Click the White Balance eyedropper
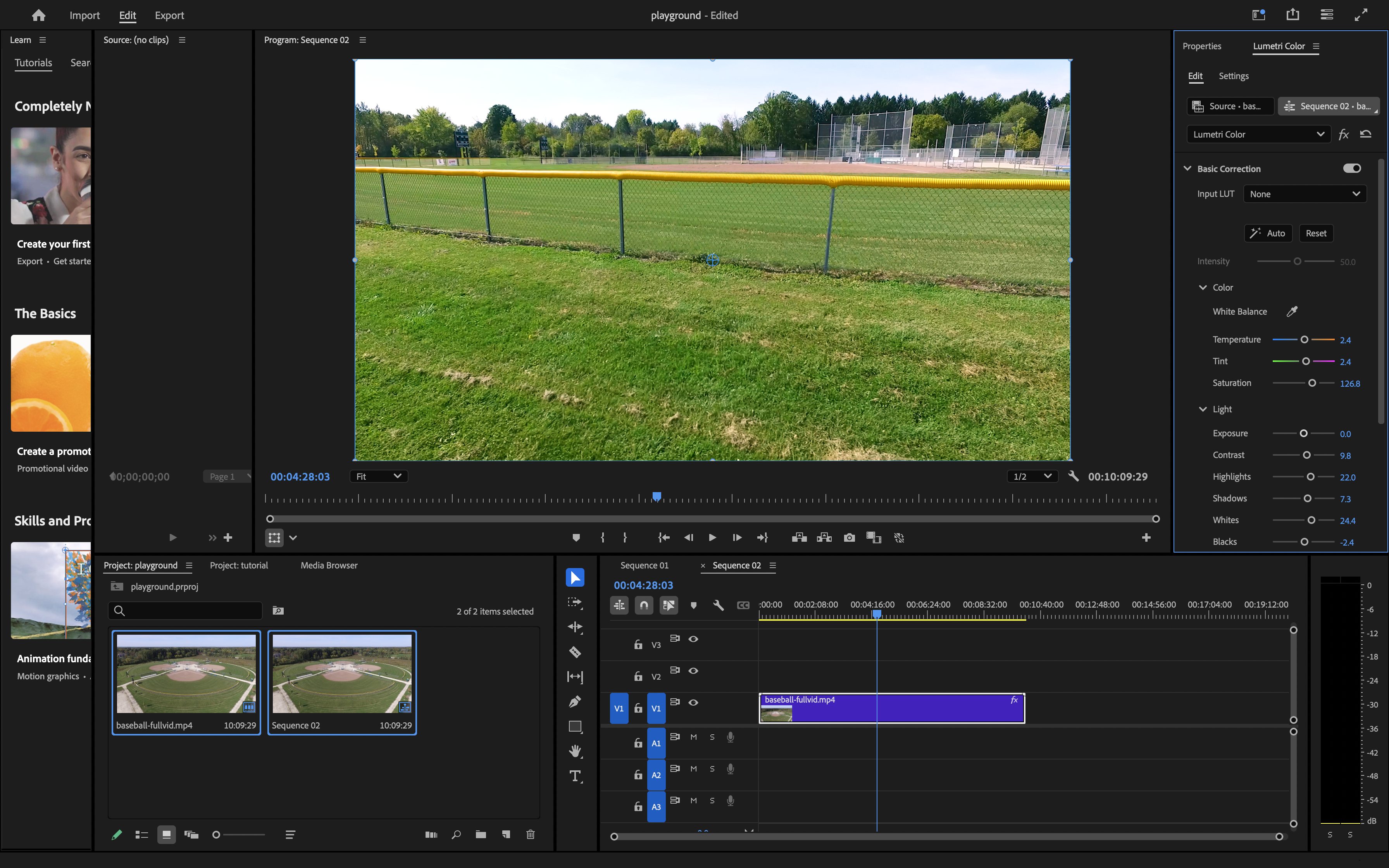This screenshot has height=868, width=1389. (1291, 311)
